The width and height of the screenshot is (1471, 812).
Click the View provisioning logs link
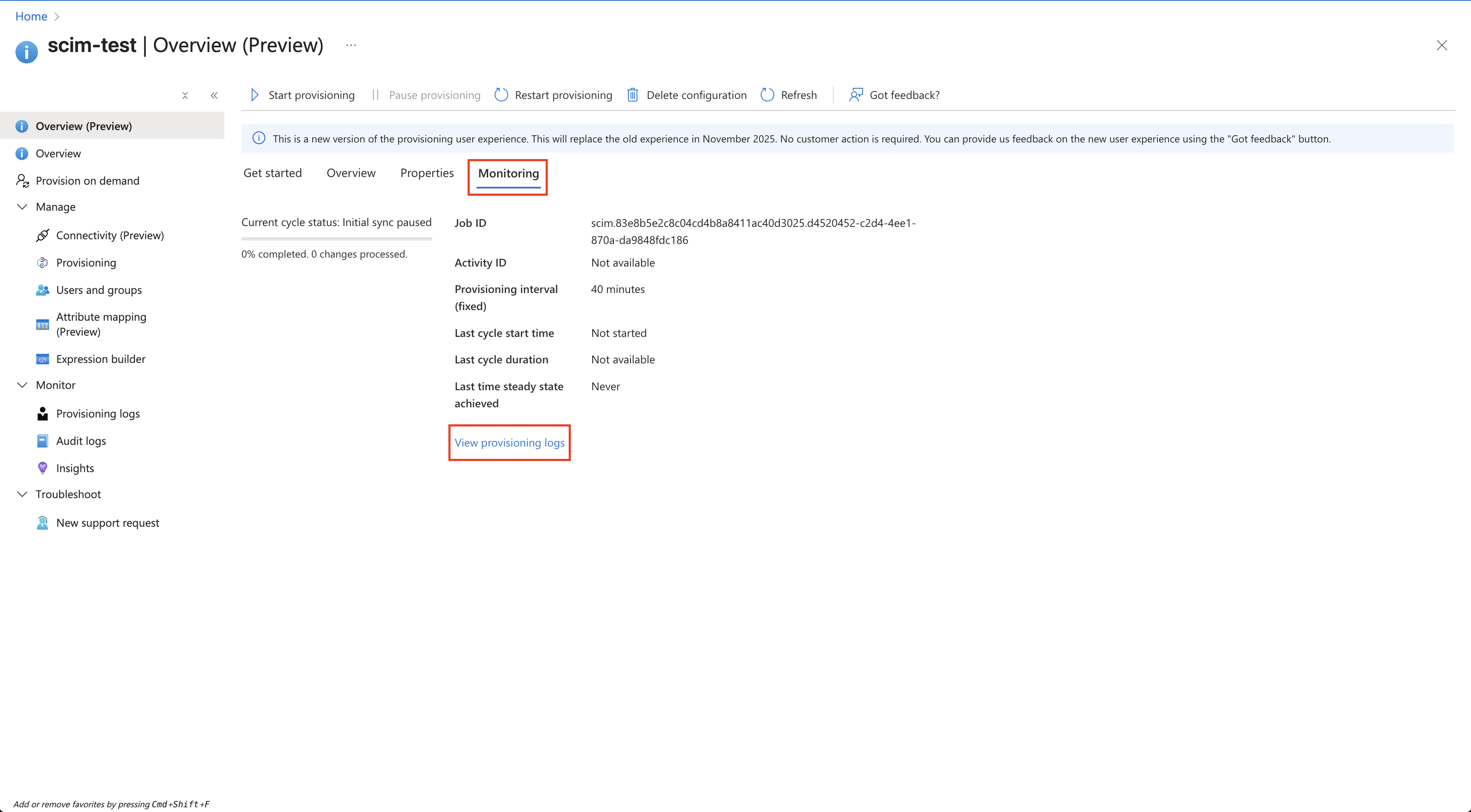[x=509, y=443]
